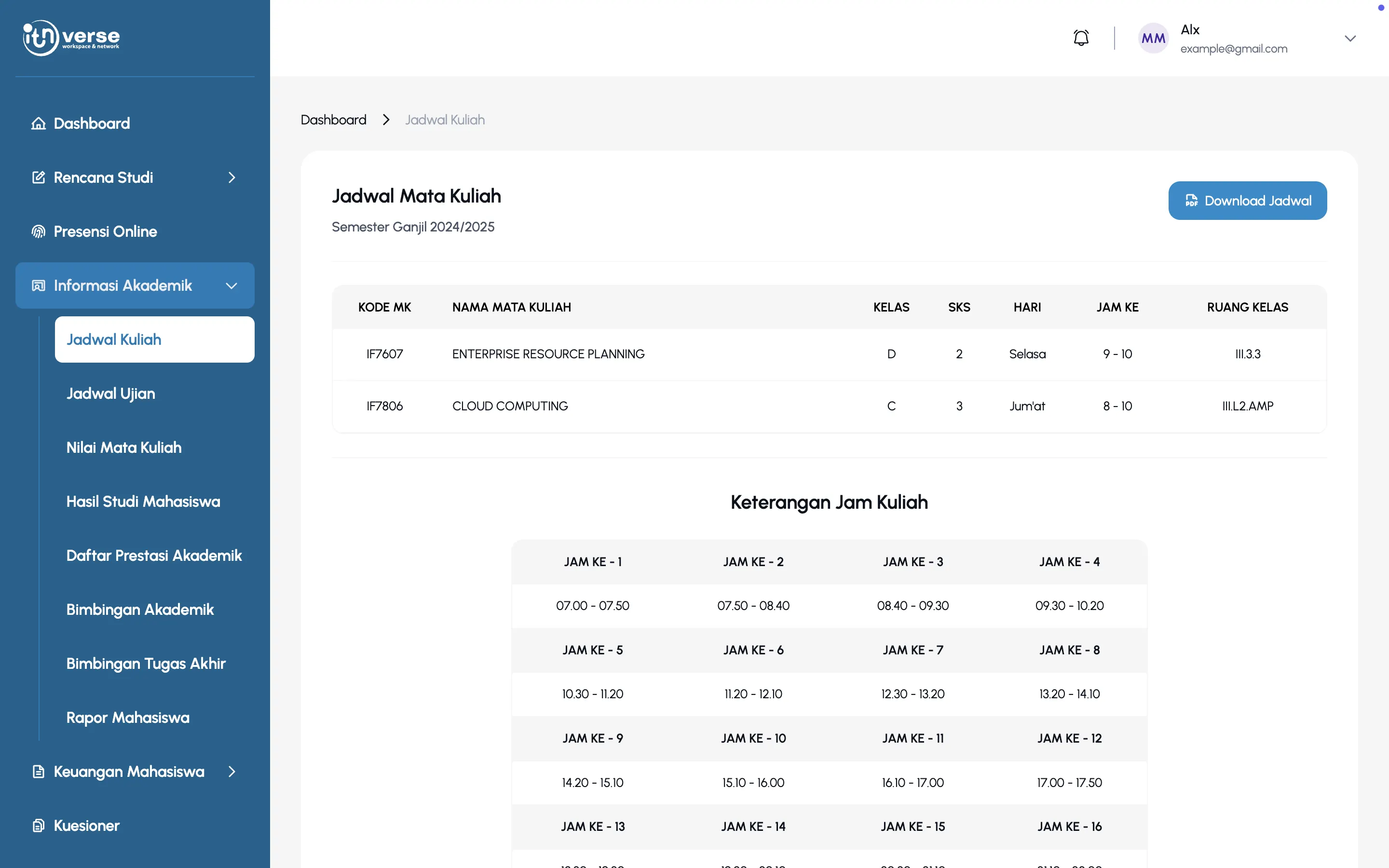
Task: Open Dashboard in the sidebar
Action: [135, 123]
